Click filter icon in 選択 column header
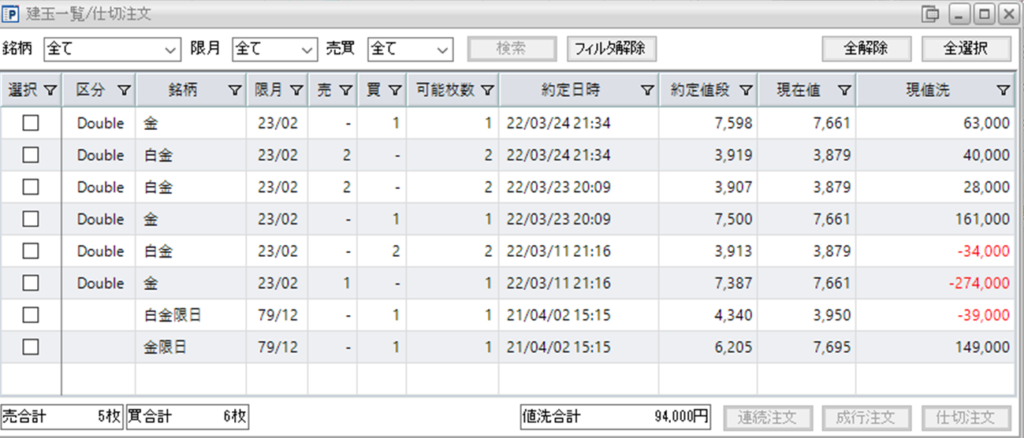Image resolution: width=1024 pixels, height=438 pixels. click(50, 91)
